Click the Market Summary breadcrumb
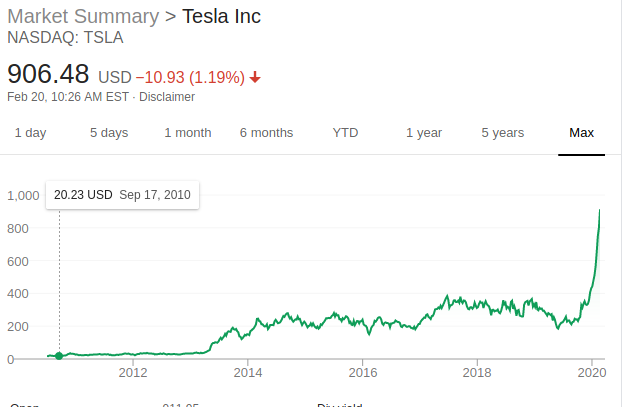The height and width of the screenshot is (407, 624). [x=82, y=17]
